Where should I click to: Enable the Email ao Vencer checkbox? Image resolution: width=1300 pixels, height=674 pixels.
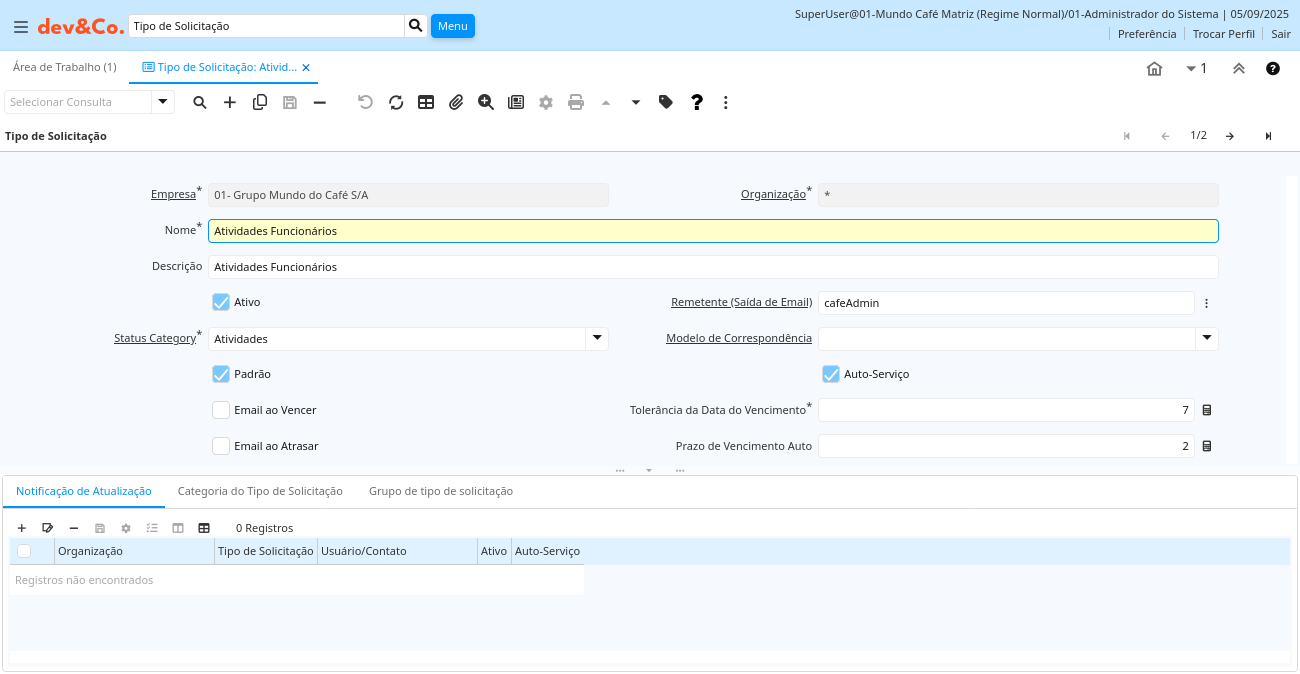click(x=221, y=410)
